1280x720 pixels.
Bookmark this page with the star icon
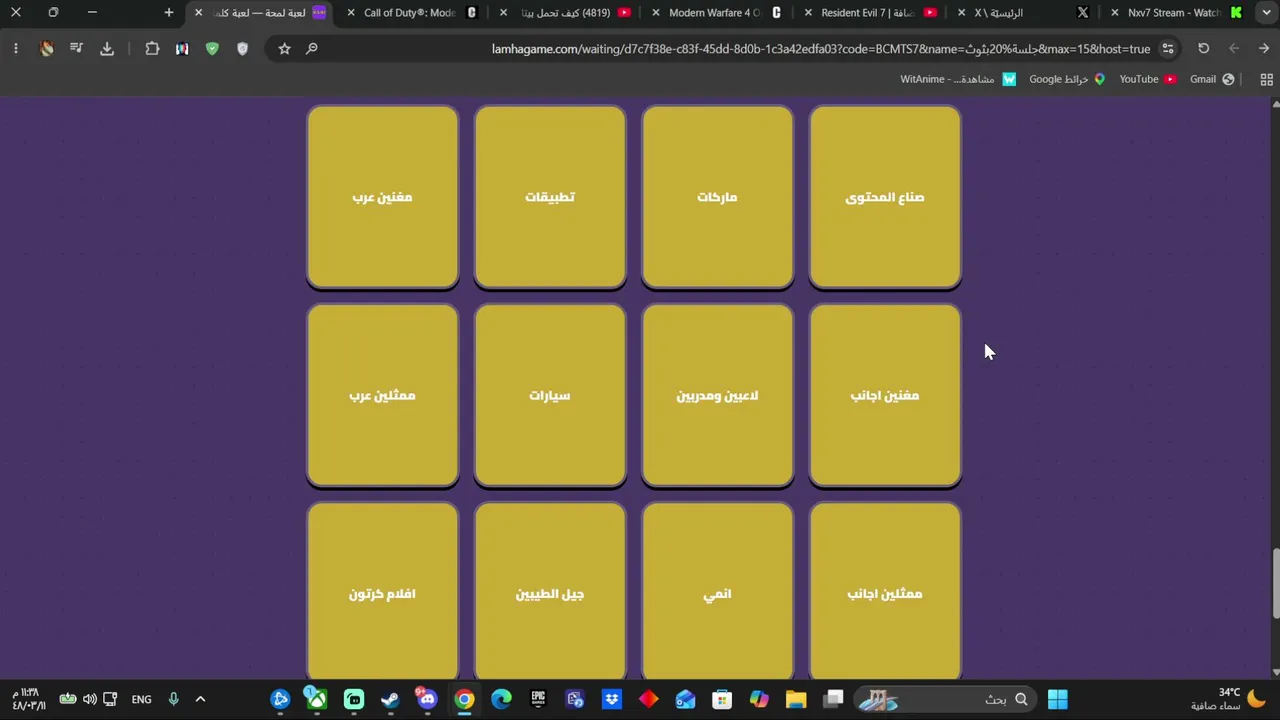pyautogui.click(x=284, y=48)
